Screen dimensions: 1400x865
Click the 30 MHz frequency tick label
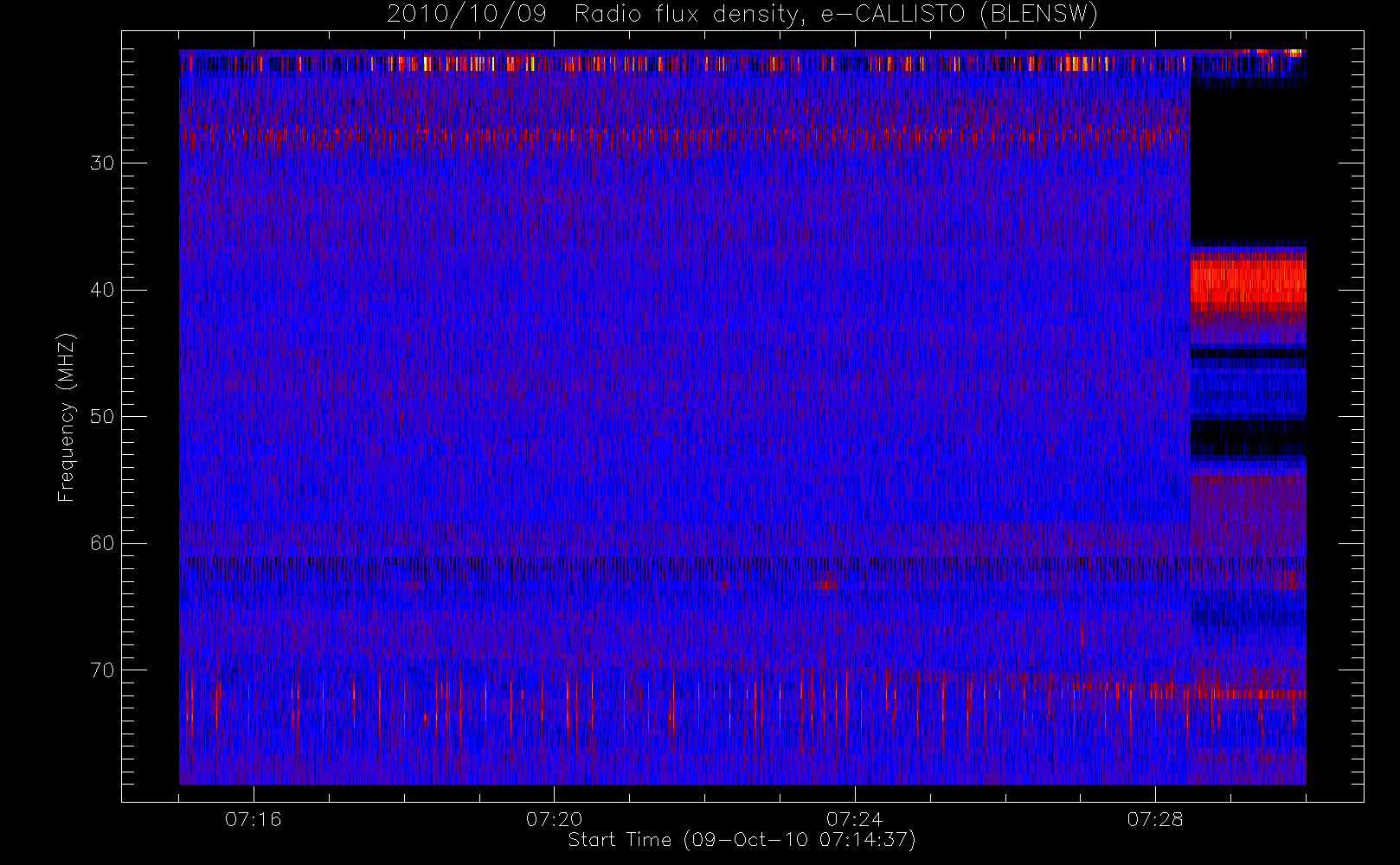click(x=102, y=163)
